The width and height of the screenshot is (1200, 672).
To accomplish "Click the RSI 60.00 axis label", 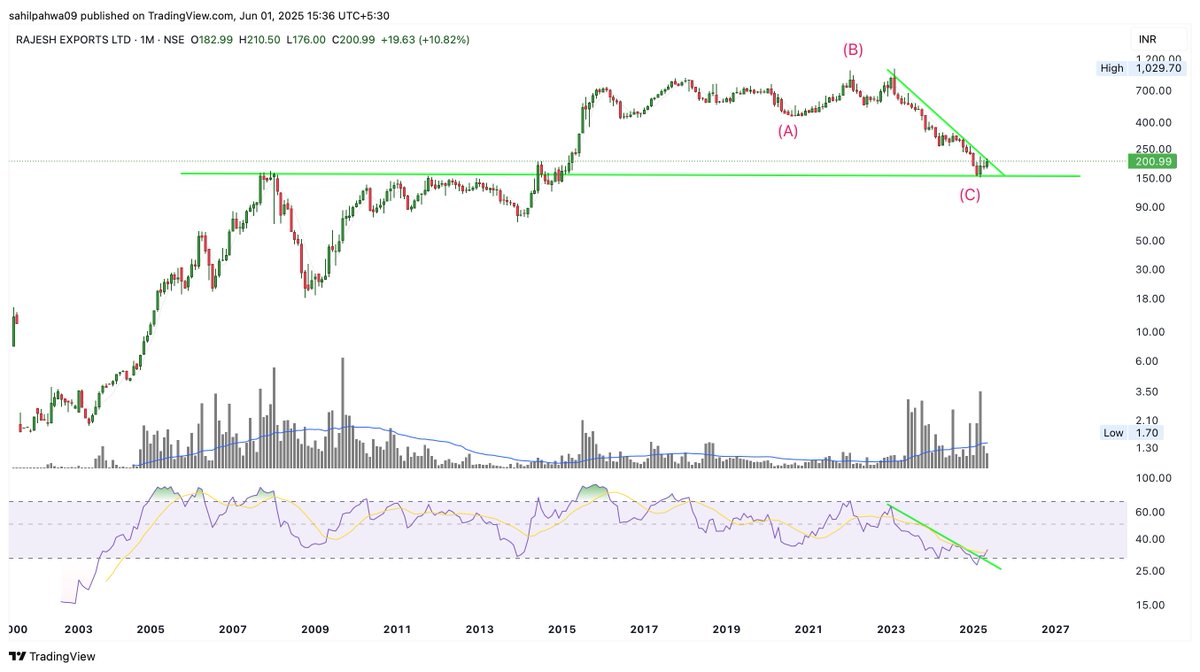I will click(1150, 512).
